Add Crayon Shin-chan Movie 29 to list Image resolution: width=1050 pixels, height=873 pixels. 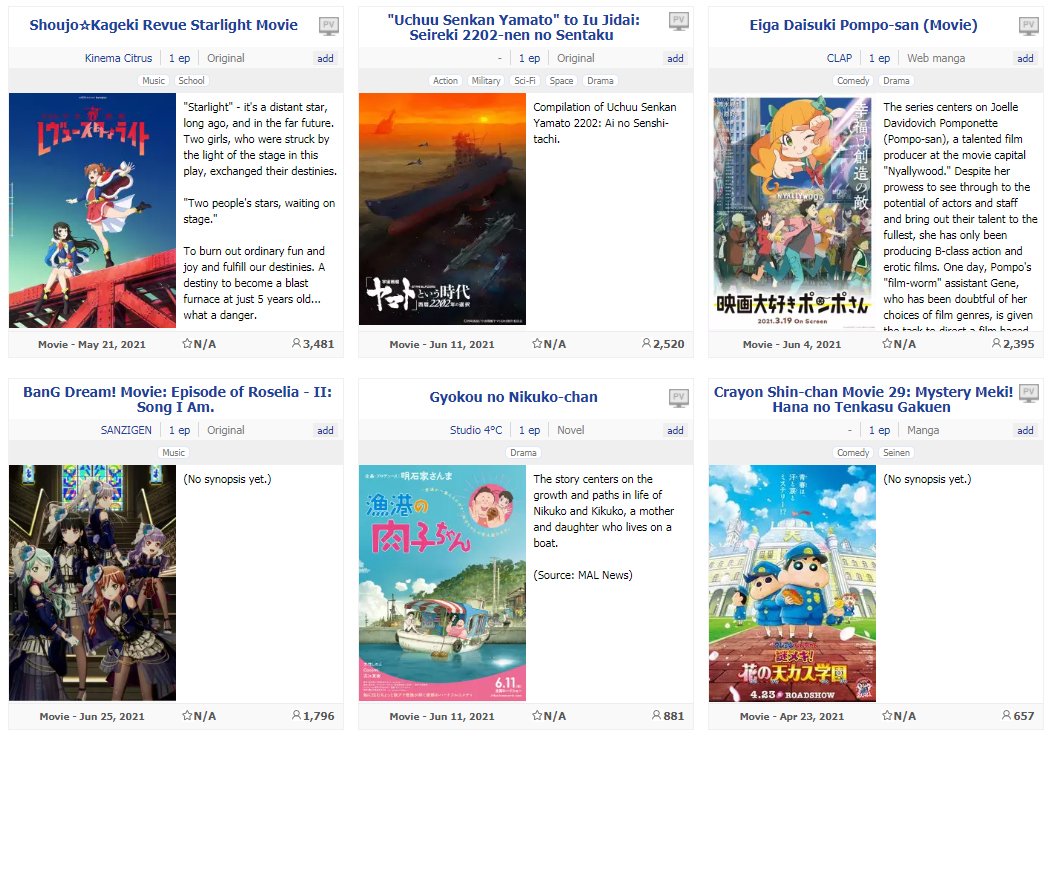pyautogui.click(x=1025, y=430)
